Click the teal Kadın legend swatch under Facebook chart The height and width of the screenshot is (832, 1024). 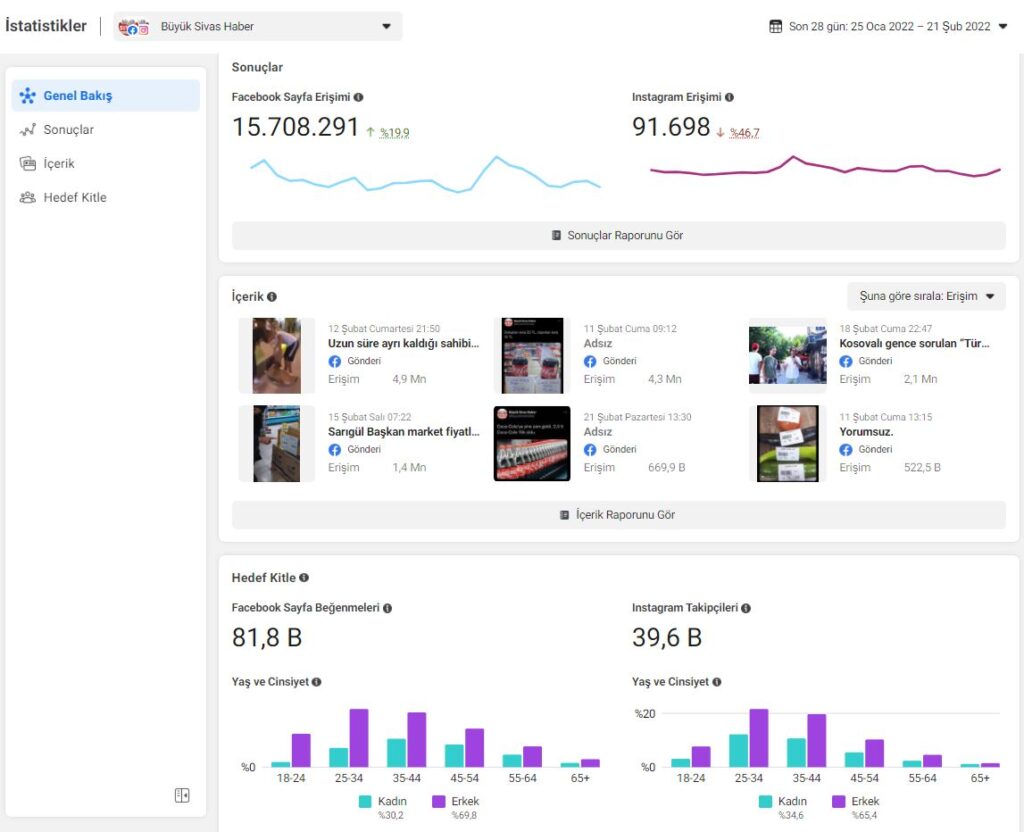coord(366,802)
